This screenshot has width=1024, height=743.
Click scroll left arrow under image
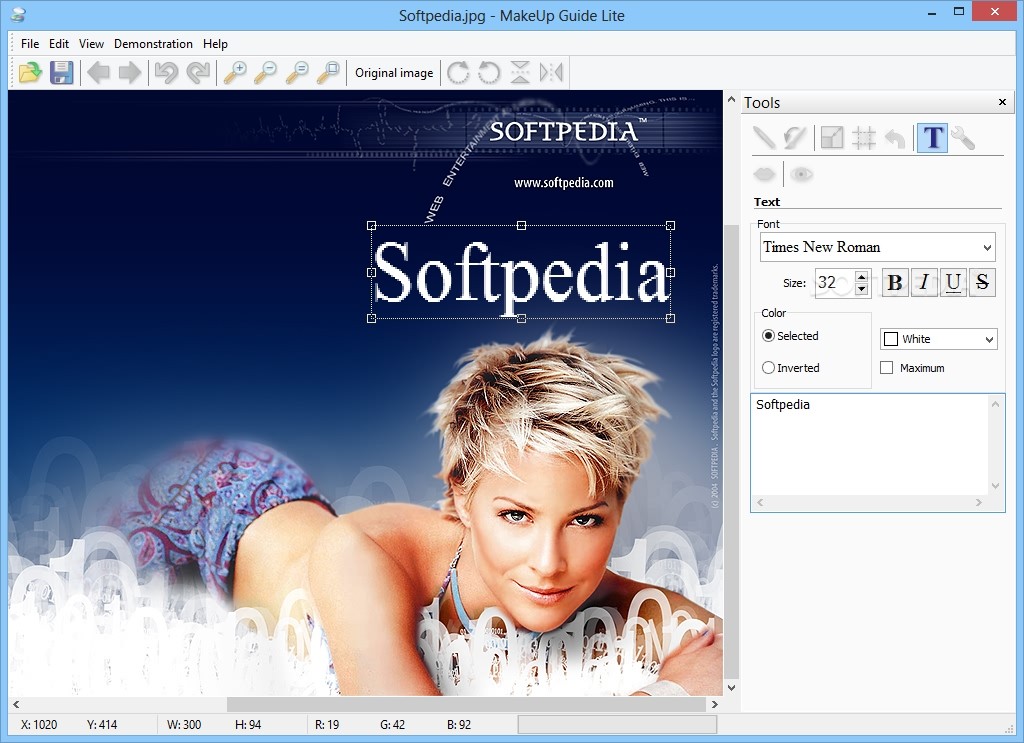click(x=16, y=704)
